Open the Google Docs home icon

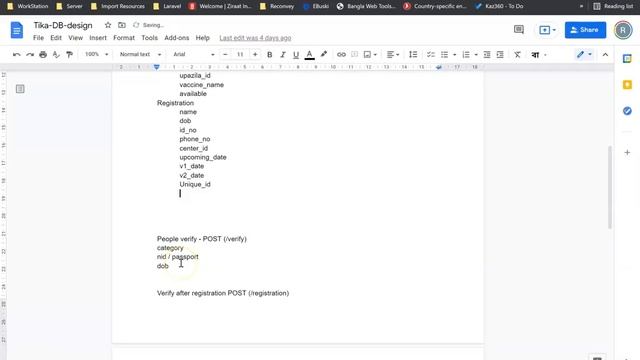[x=17, y=30]
